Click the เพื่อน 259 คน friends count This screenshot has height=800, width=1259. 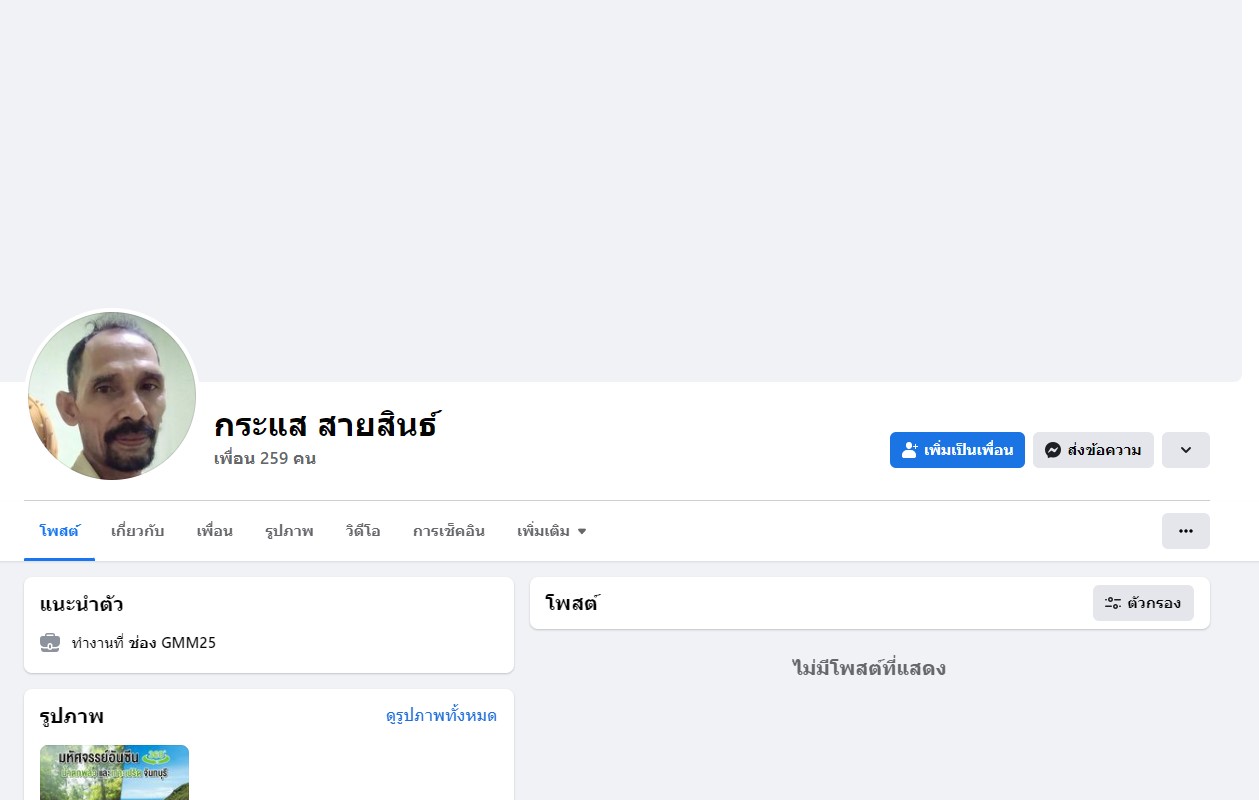pos(265,459)
